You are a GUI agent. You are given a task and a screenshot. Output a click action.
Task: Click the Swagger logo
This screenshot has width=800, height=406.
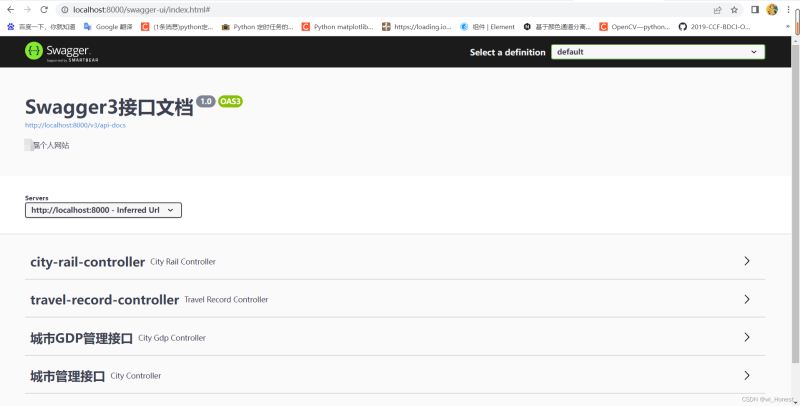pos(61,52)
